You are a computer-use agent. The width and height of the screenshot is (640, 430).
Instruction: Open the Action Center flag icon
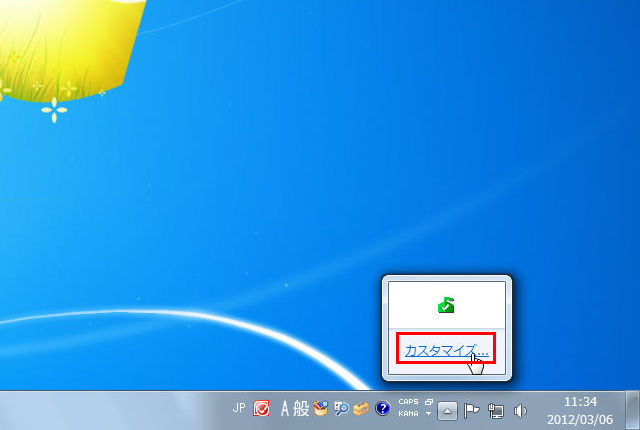click(471, 411)
